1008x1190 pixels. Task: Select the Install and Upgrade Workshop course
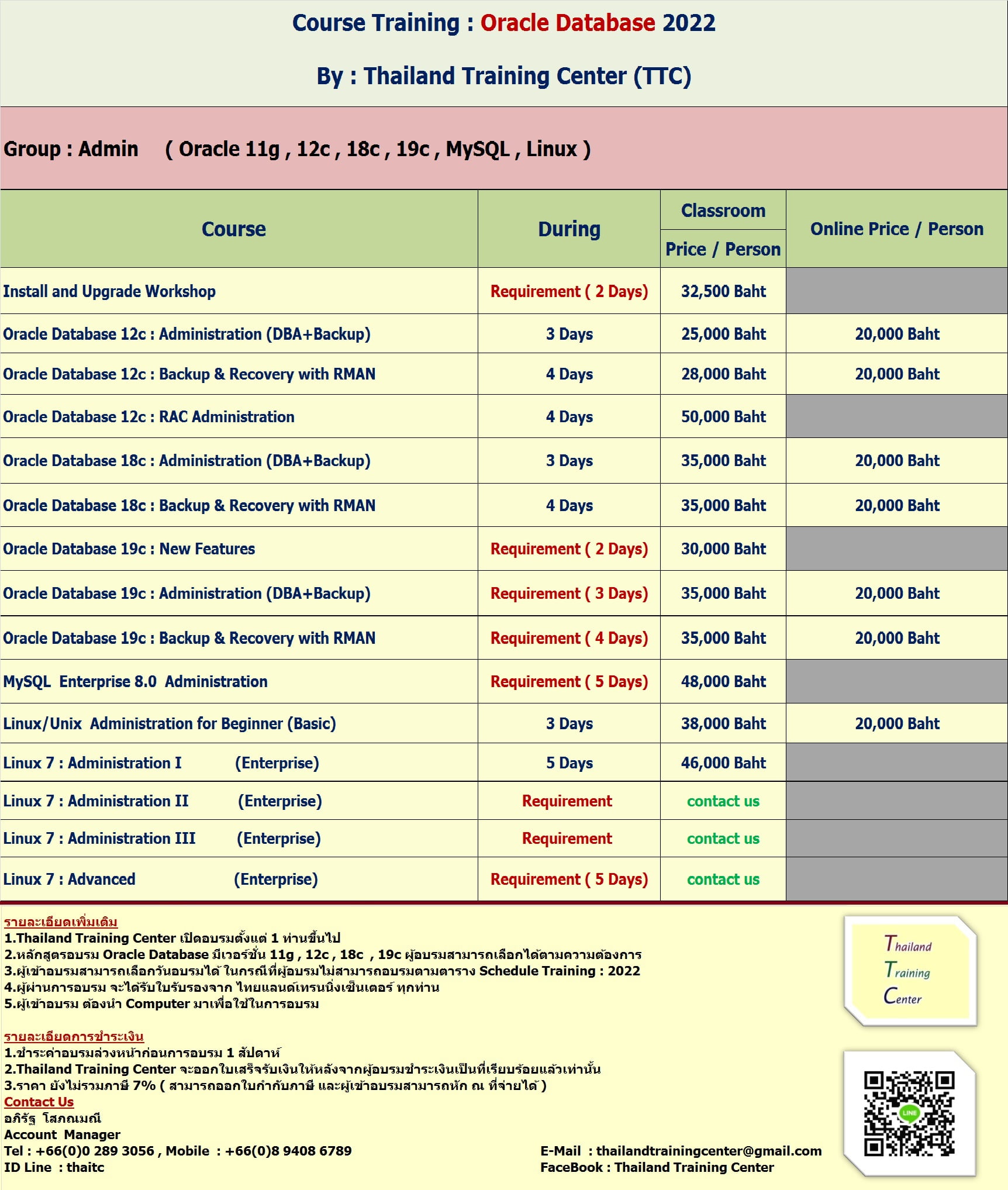point(109,291)
